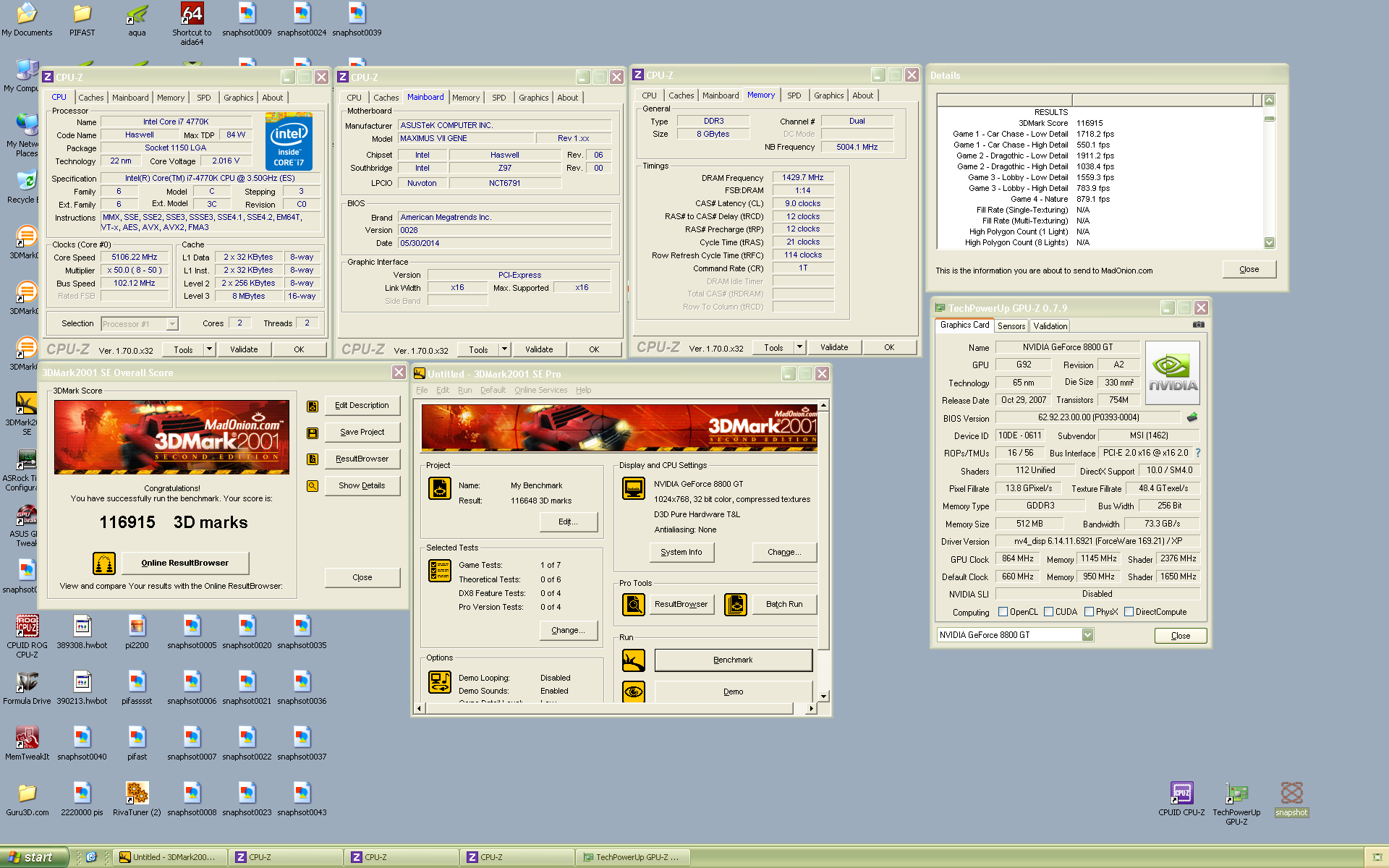Switch to Caches tab in first CPU-Z window
This screenshot has height=868, width=1389.
tap(91, 98)
